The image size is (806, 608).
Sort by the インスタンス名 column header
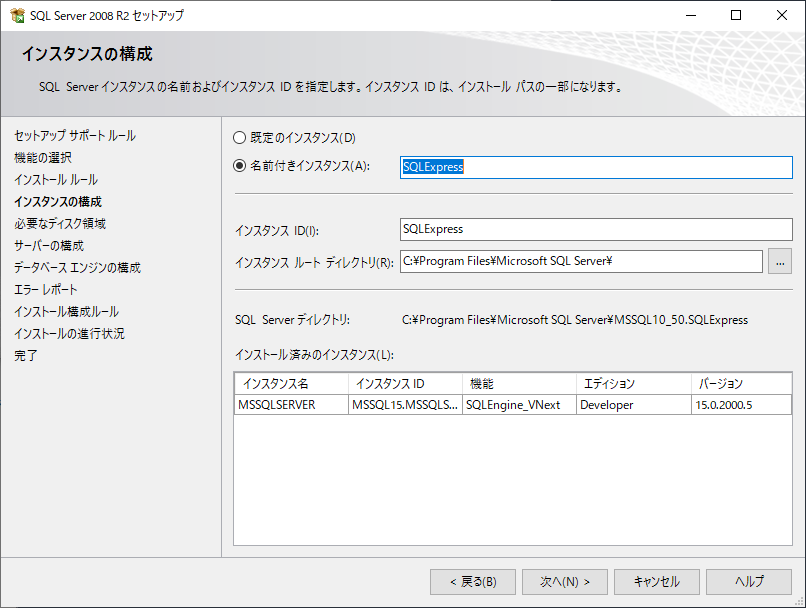point(291,384)
